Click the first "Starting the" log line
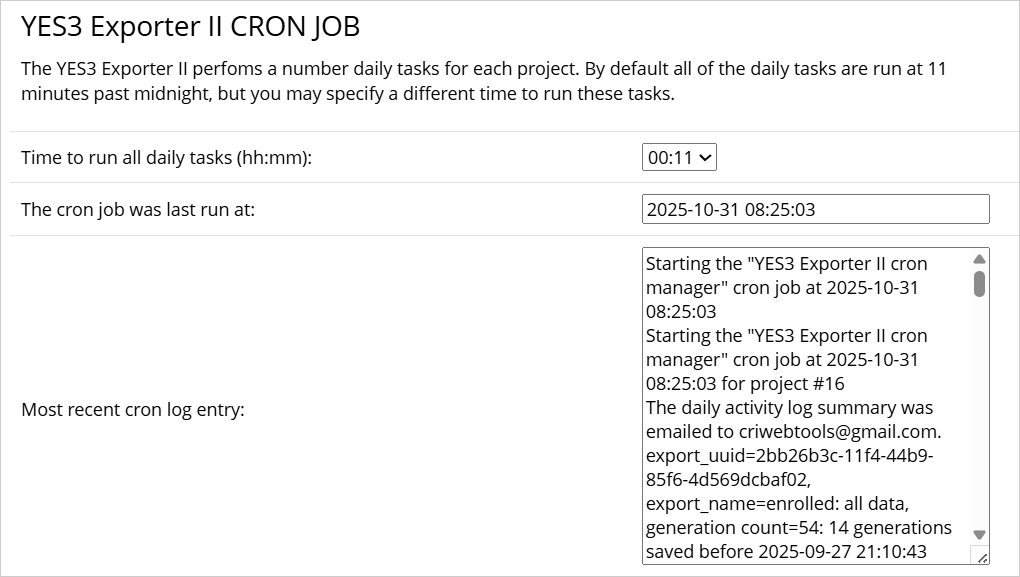The width and height of the screenshot is (1020, 577). pos(786,264)
